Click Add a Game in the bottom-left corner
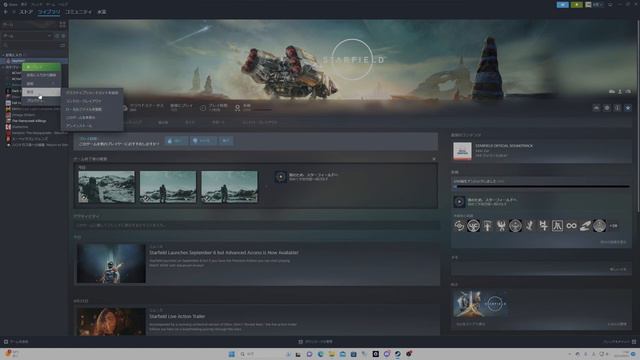 tap(16, 342)
